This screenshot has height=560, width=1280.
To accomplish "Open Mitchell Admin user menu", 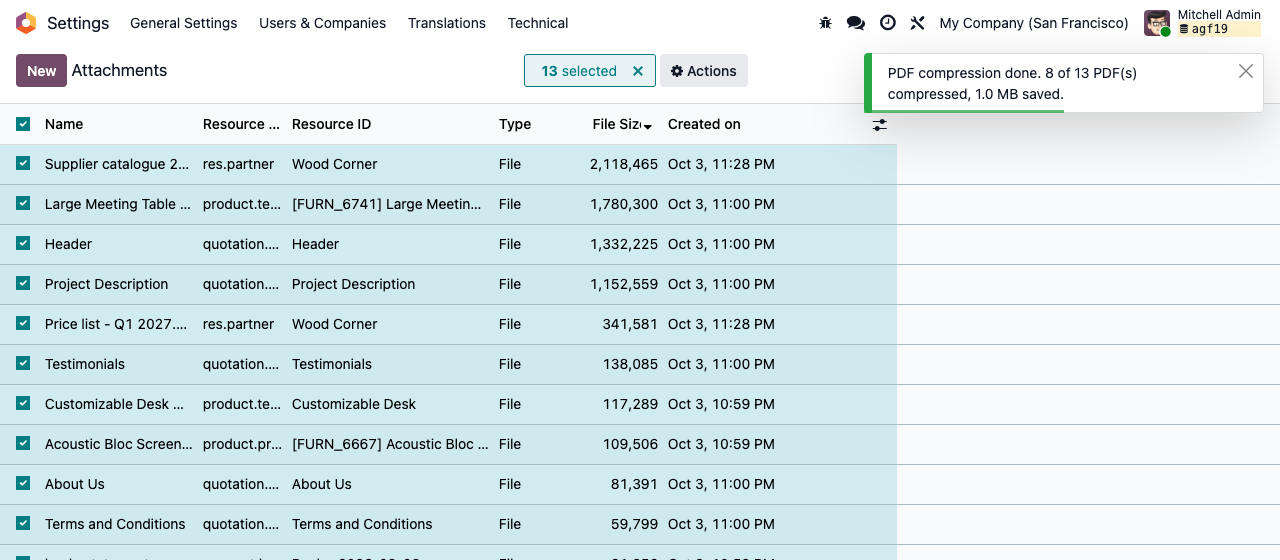I will pos(1203,23).
